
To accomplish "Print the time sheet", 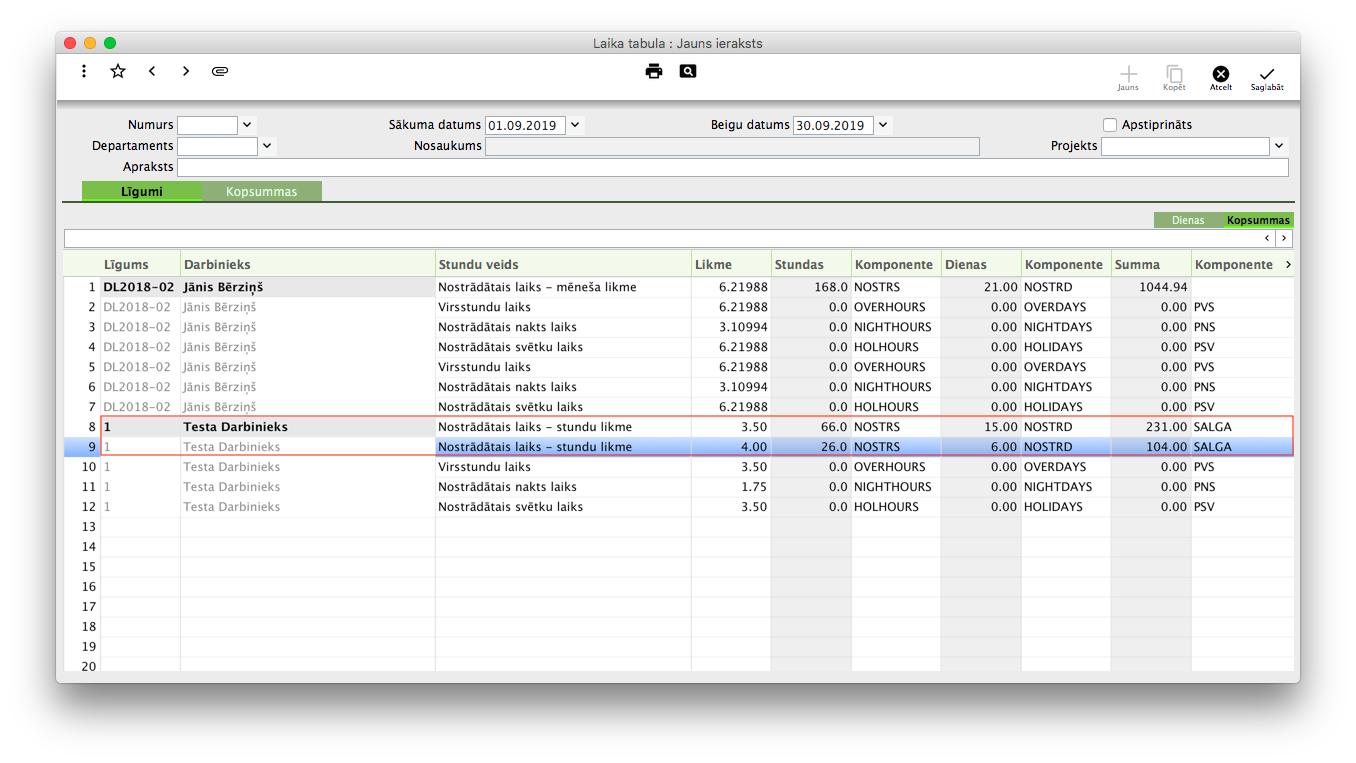I will pyautogui.click(x=654, y=71).
